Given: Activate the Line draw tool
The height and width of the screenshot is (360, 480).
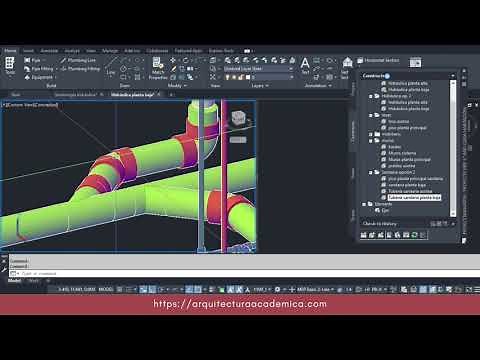Looking at the screenshot, I should (111, 66).
